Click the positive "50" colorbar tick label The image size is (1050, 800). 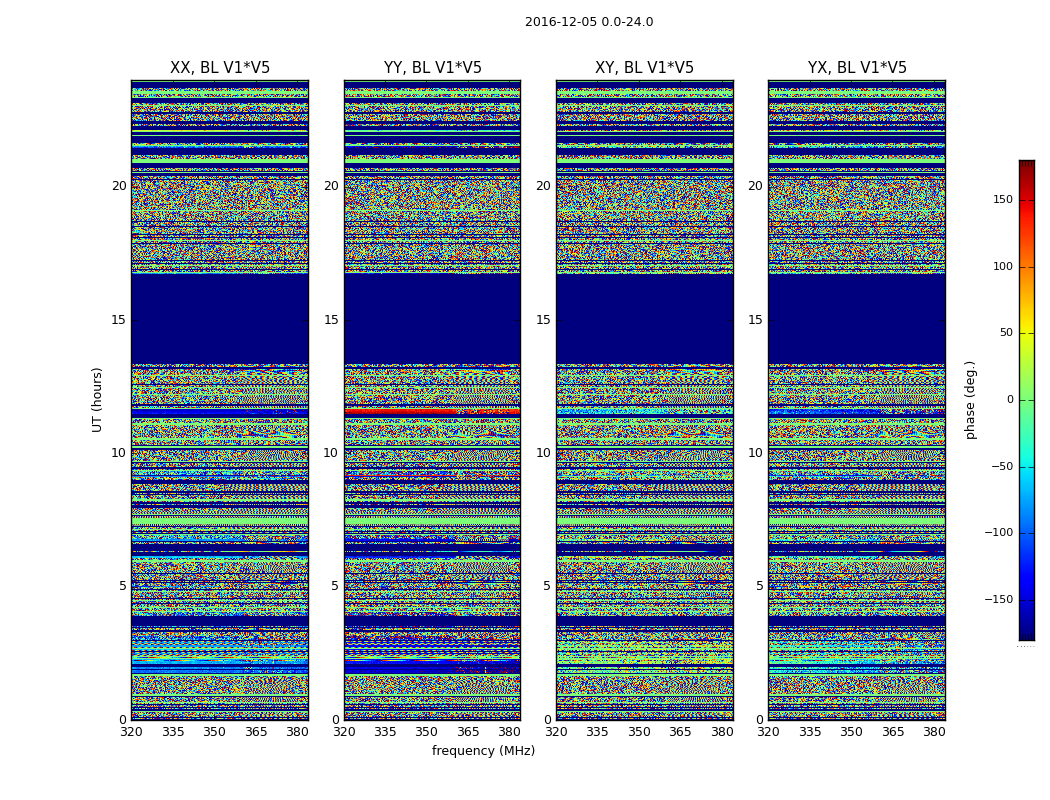tap(1006, 333)
